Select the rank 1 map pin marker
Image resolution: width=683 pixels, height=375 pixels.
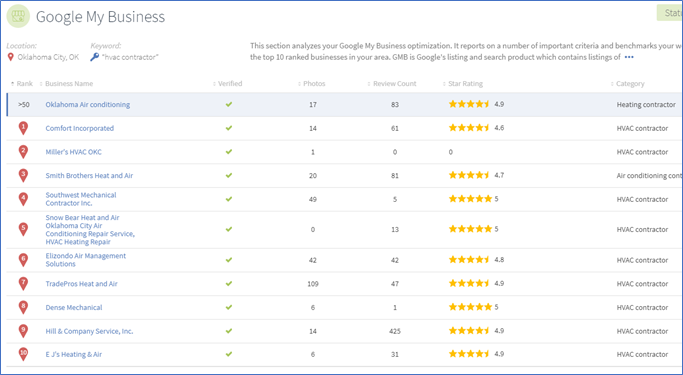[23, 128]
